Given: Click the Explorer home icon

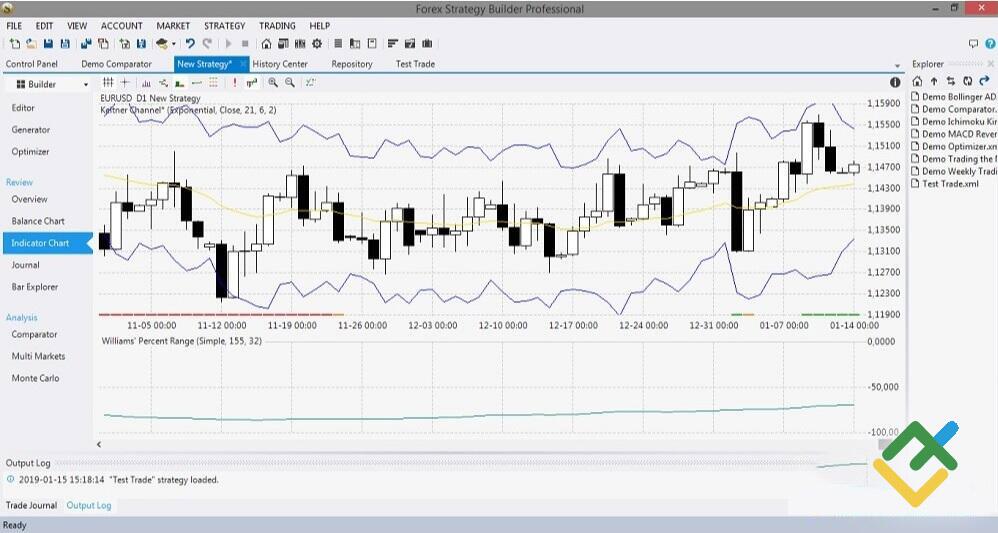Looking at the screenshot, I should (917, 81).
